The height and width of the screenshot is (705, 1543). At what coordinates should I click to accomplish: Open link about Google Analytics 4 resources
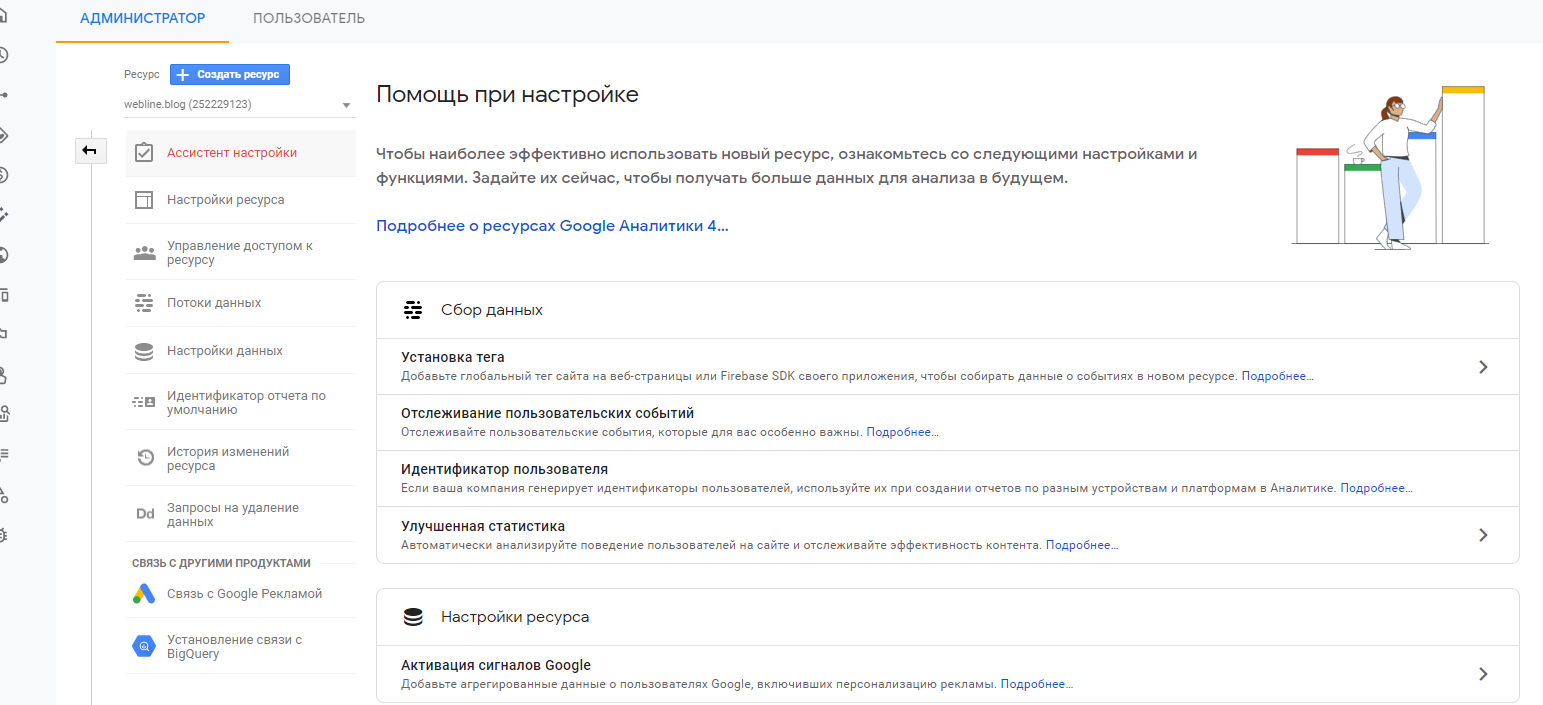click(552, 226)
